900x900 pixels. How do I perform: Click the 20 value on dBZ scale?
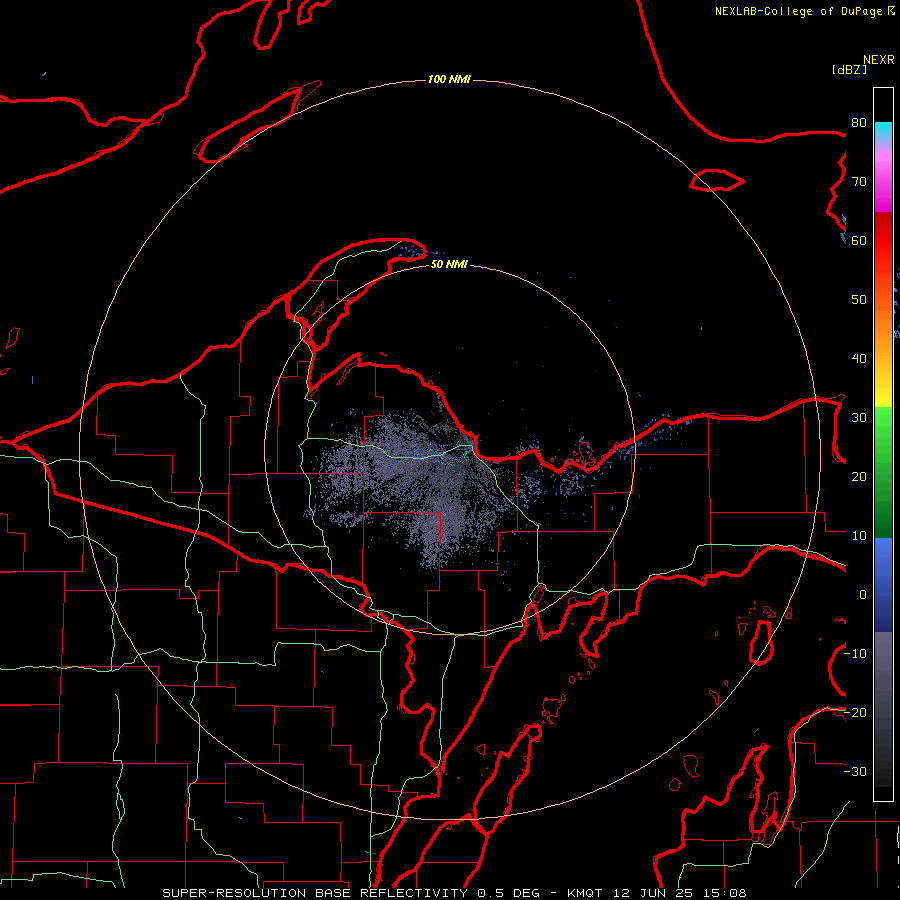pos(859,477)
